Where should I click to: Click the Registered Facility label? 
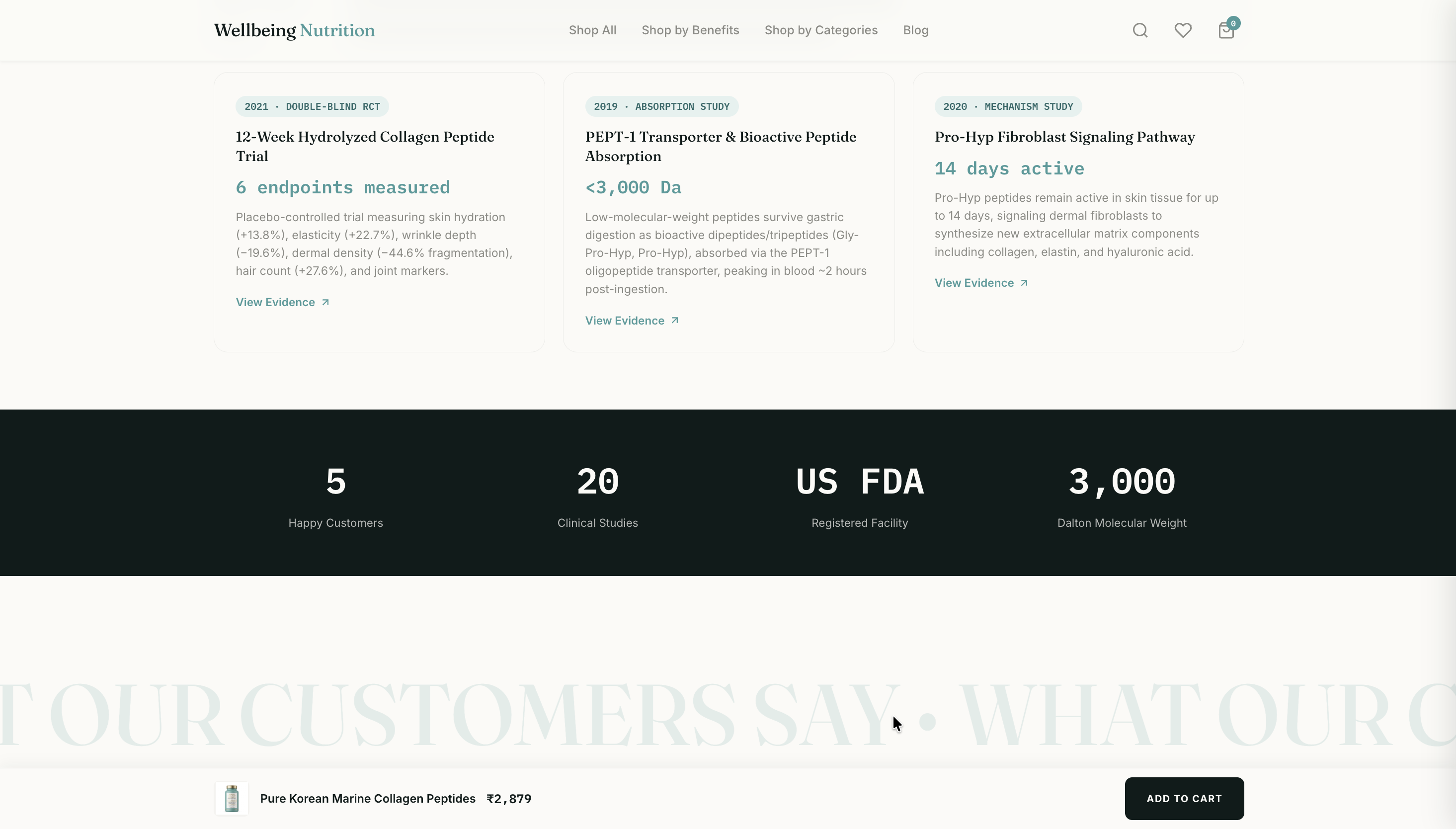(860, 523)
